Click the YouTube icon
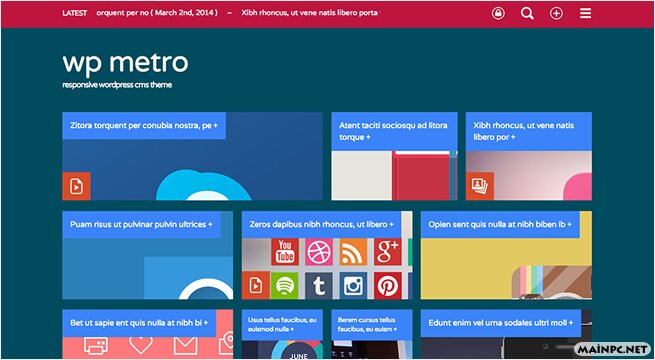655x360 pixels. click(285, 252)
